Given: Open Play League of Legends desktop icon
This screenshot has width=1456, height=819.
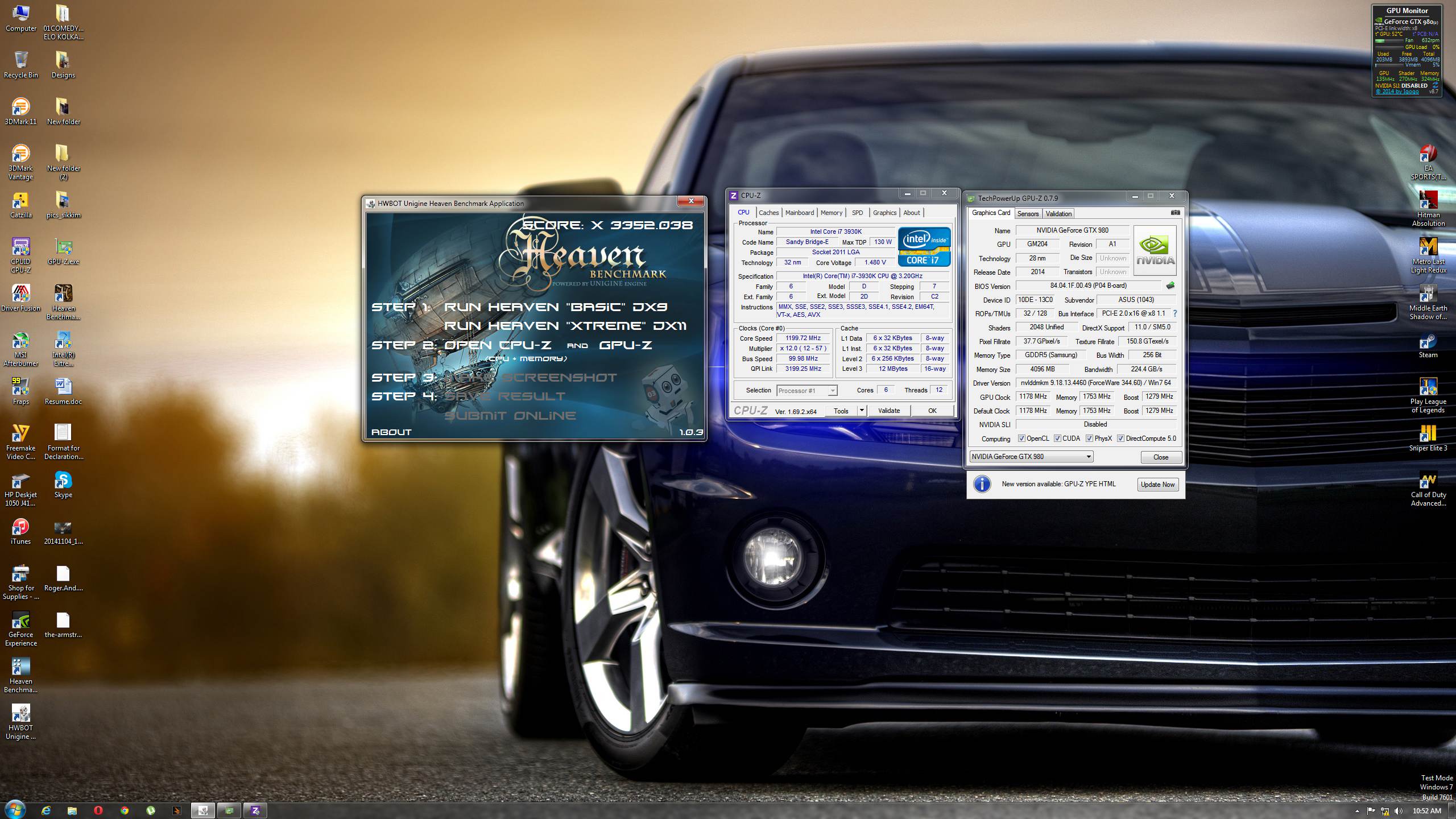Looking at the screenshot, I should coord(1428,395).
